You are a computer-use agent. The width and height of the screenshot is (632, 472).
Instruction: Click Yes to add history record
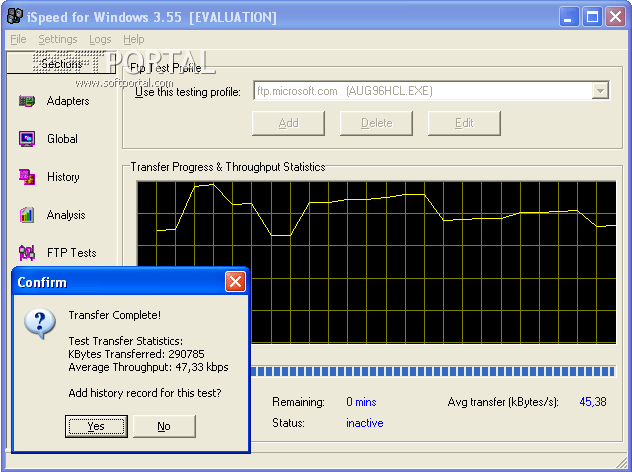[96, 426]
